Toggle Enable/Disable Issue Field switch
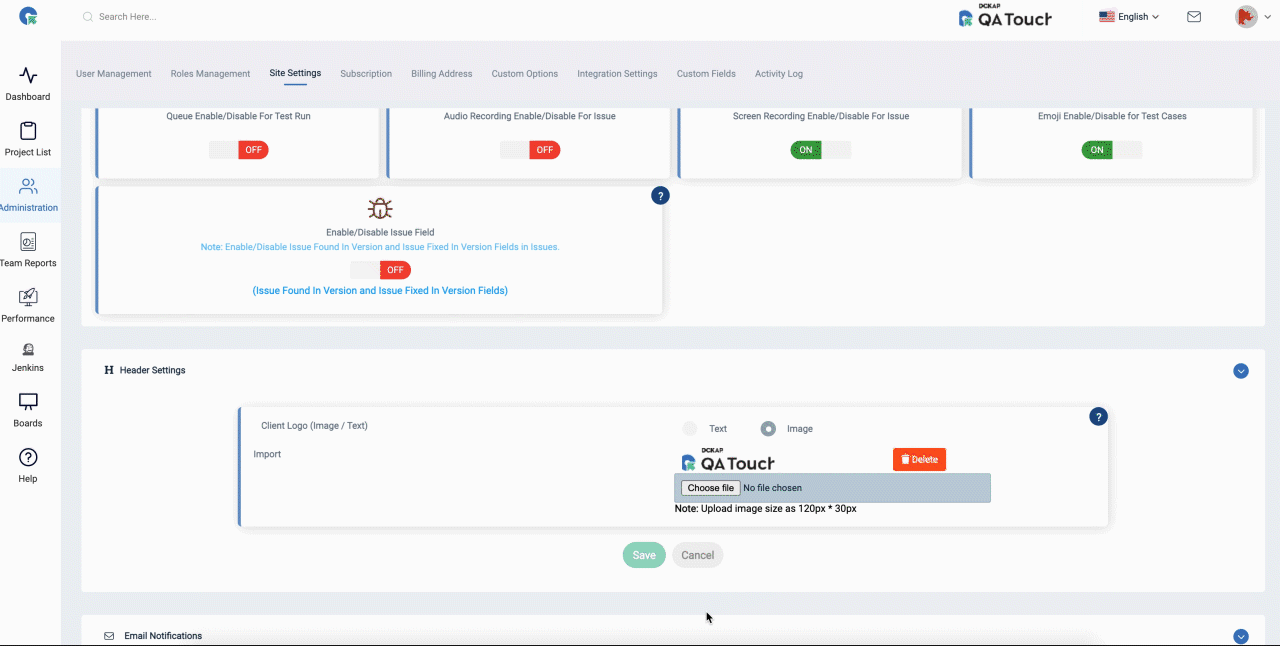The image size is (1280, 646). (x=380, y=270)
